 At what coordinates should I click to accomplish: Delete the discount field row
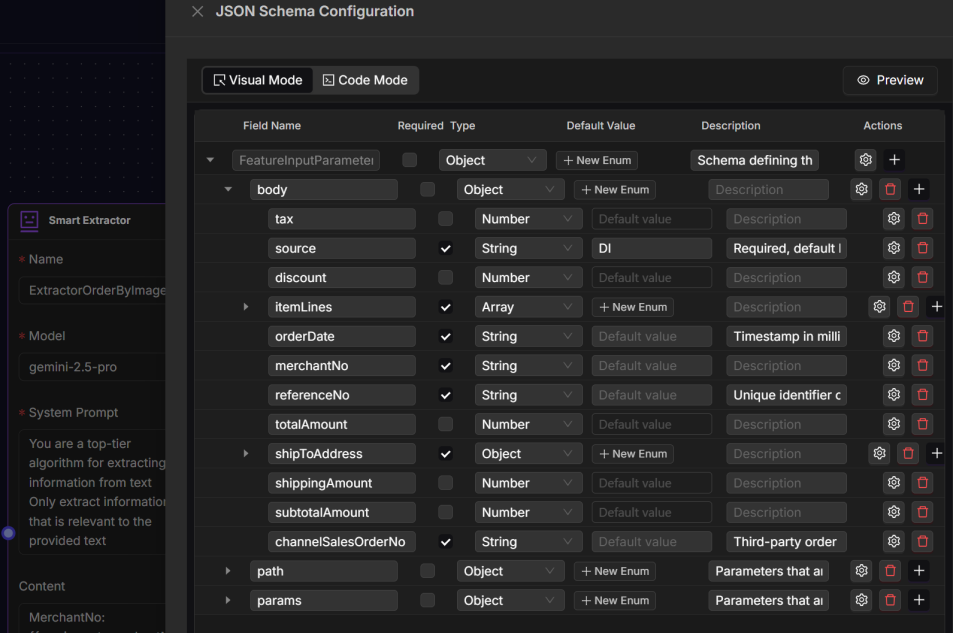click(921, 277)
